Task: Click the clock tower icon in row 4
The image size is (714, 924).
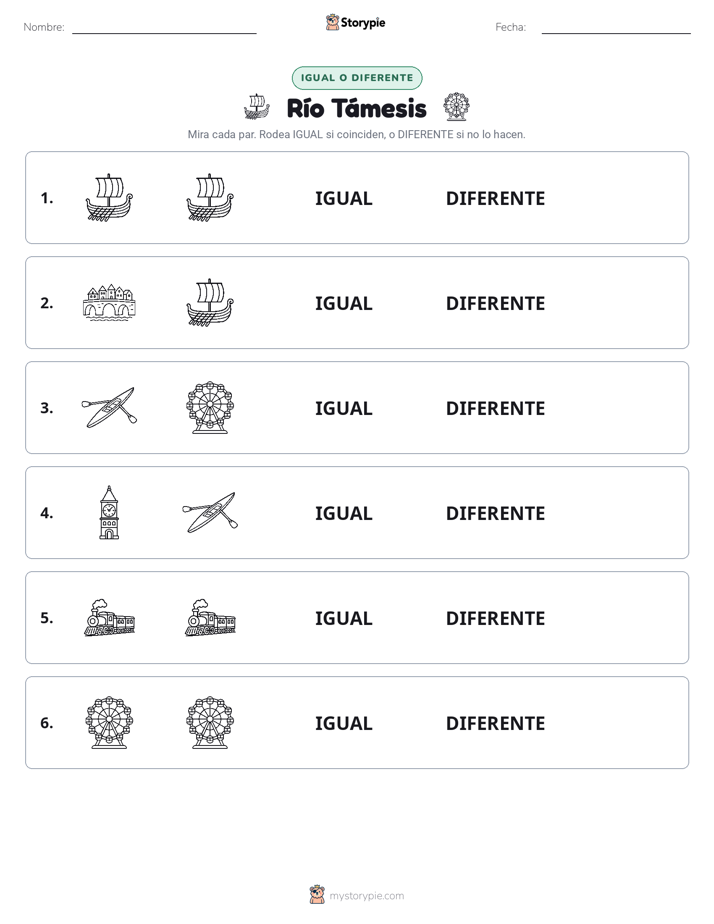Action: coord(109,512)
